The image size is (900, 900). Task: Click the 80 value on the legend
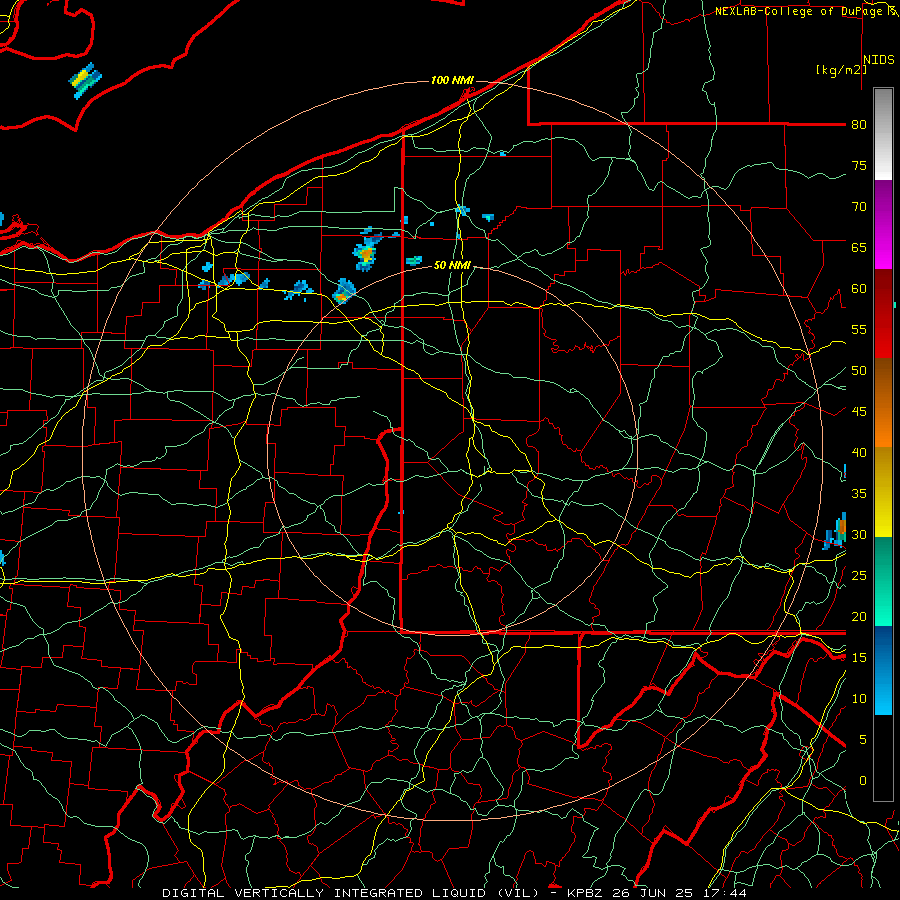point(859,125)
